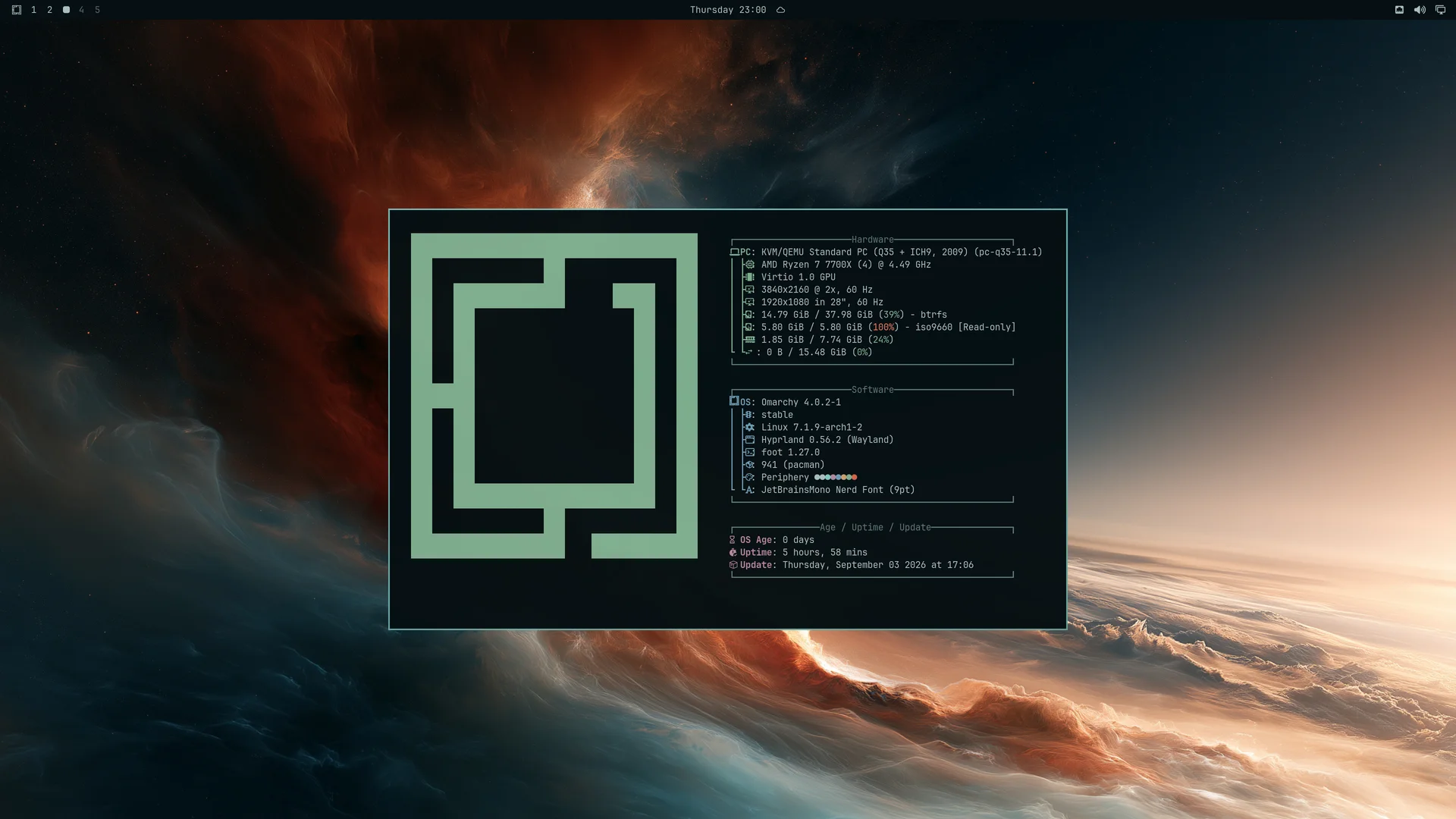Open the Omarchy menu icon in top bar
The image size is (1456, 819).
17,10
